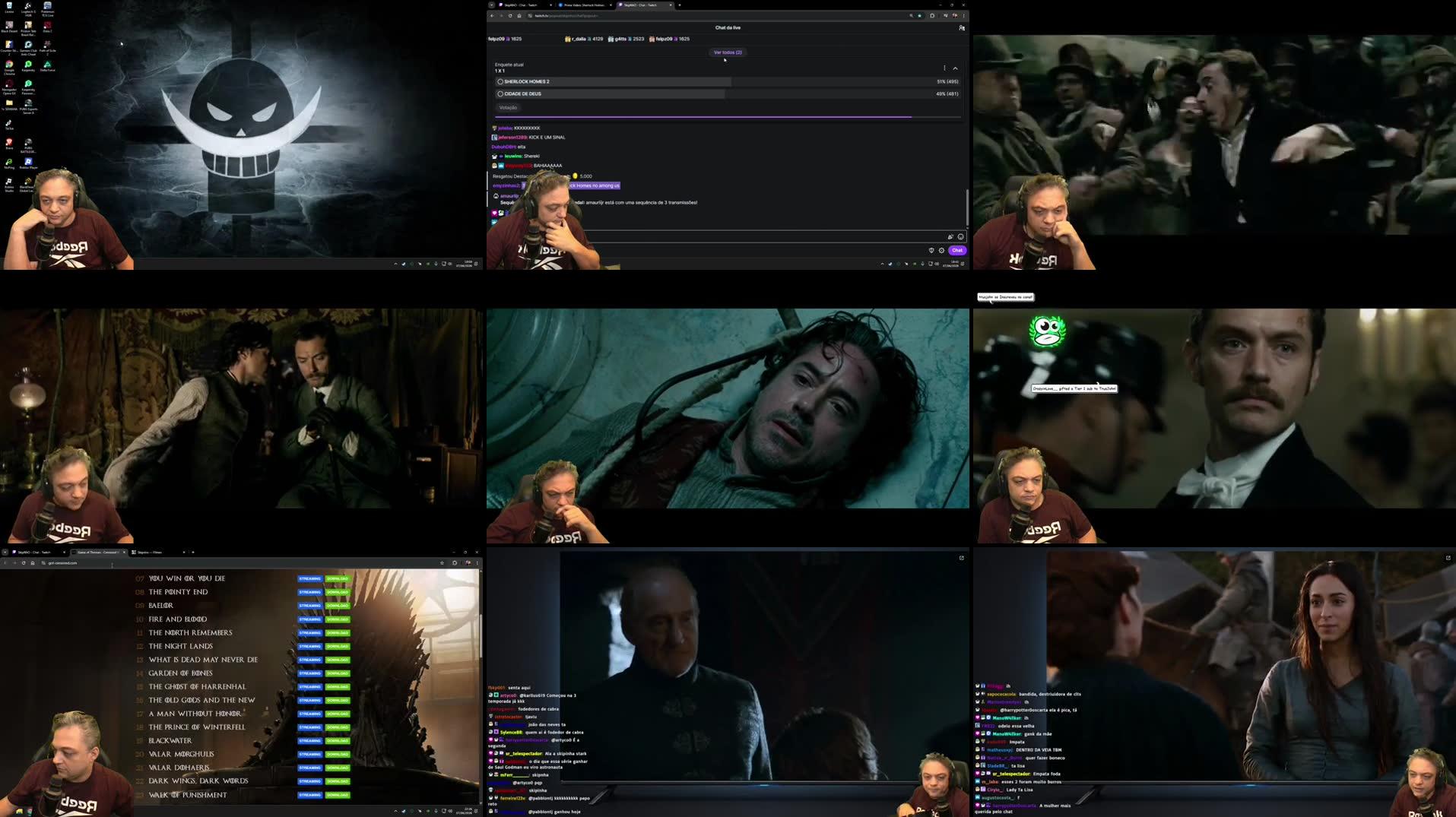Open poll options three-dot menu
The height and width of the screenshot is (817, 1456).
[944, 68]
